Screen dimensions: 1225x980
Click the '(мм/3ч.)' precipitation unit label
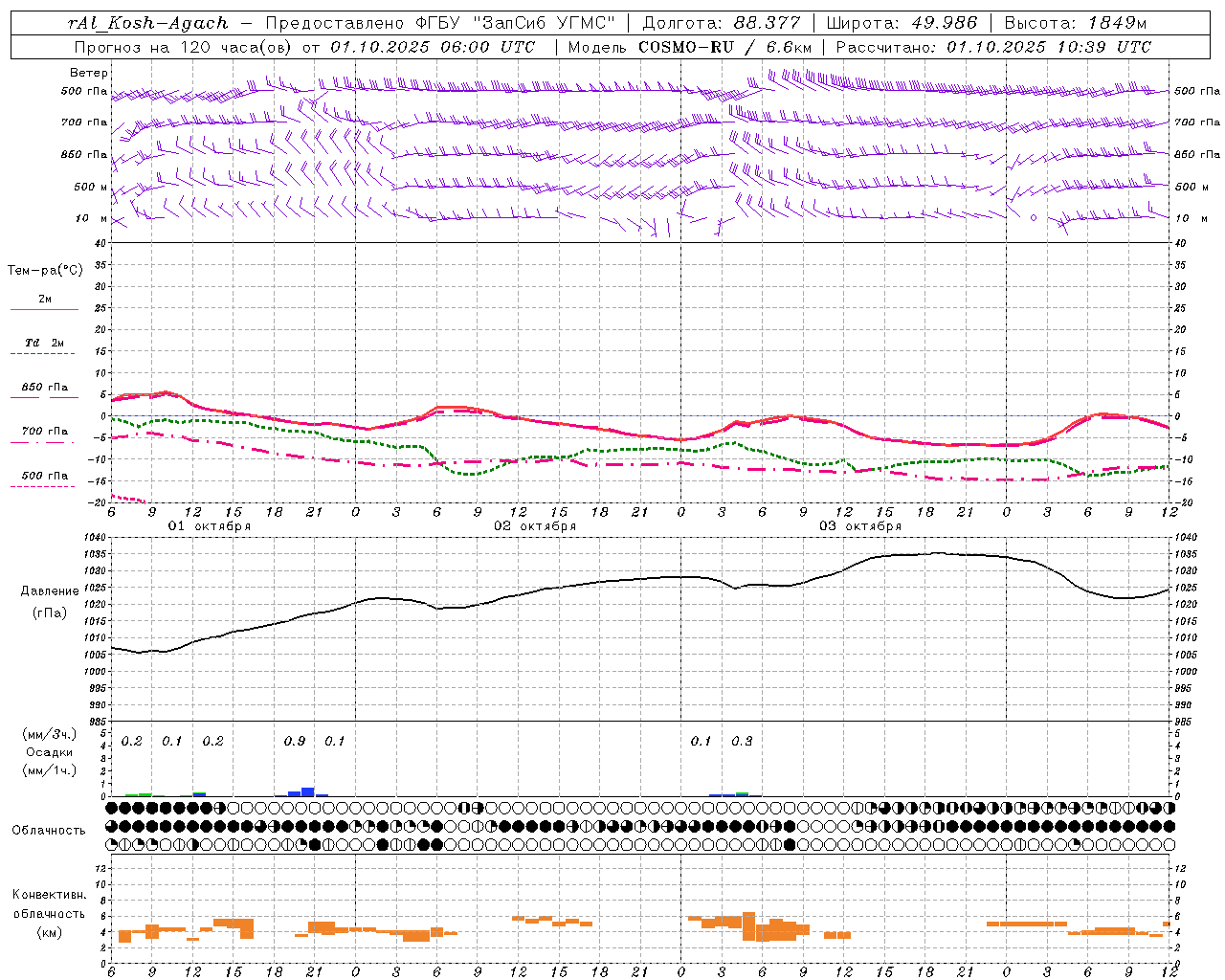49,734
